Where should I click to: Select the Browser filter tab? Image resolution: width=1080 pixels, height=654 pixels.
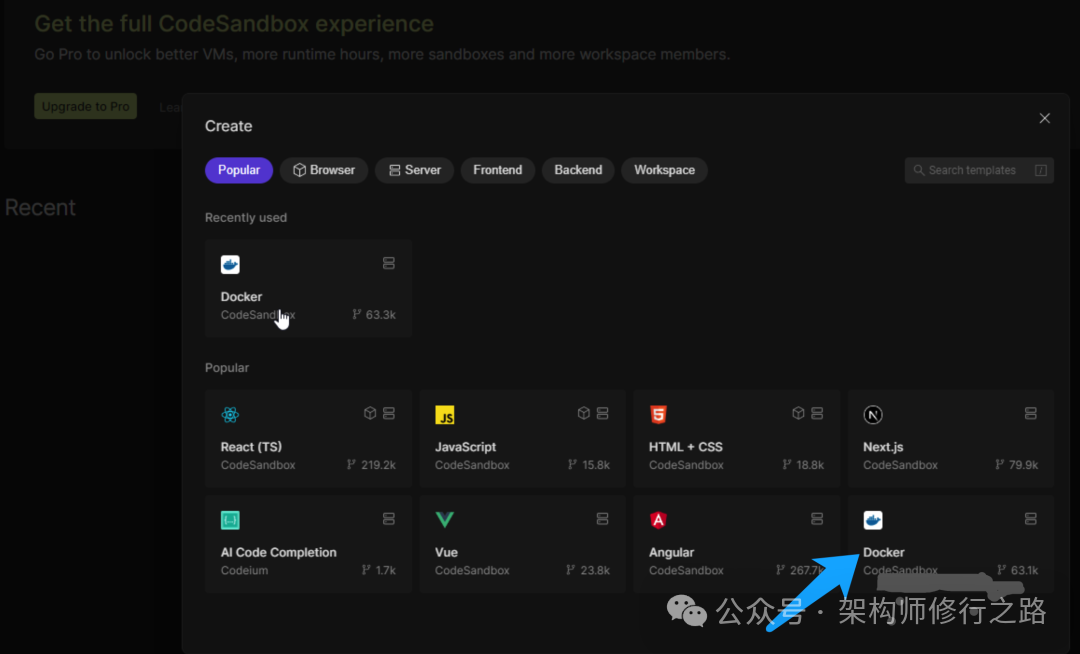[x=324, y=170]
